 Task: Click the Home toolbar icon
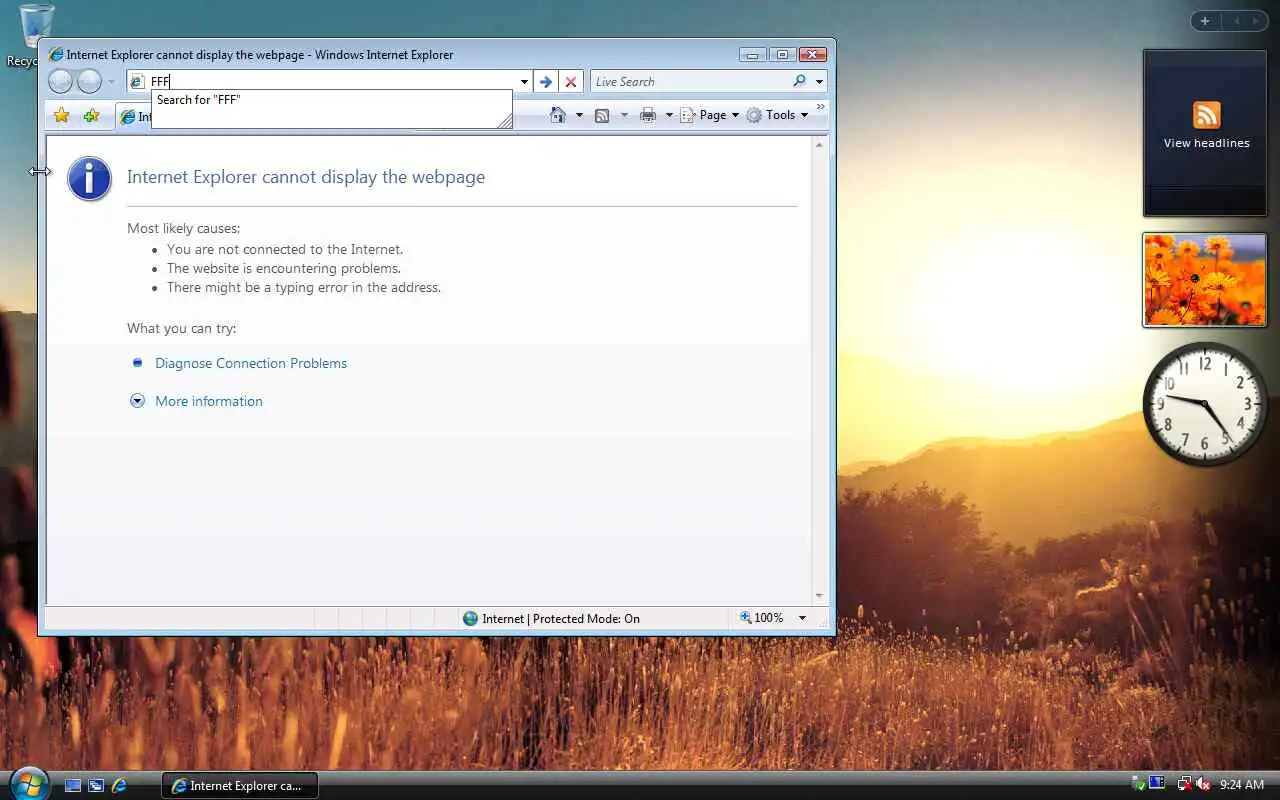559,115
